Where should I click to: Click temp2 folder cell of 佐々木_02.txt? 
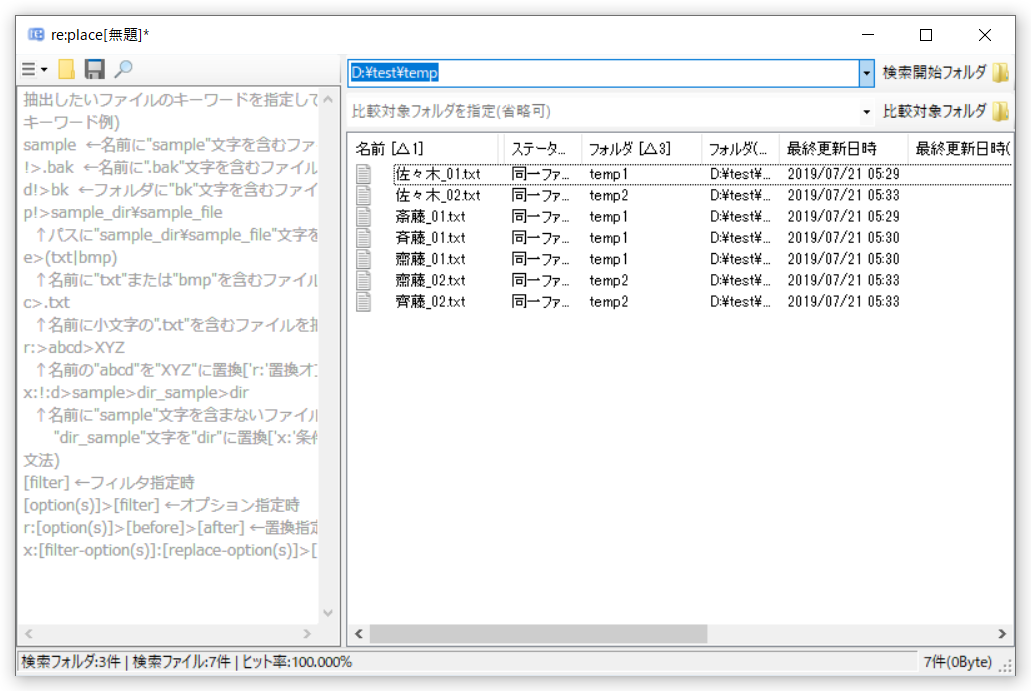pyautogui.click(x=609, y=195)
